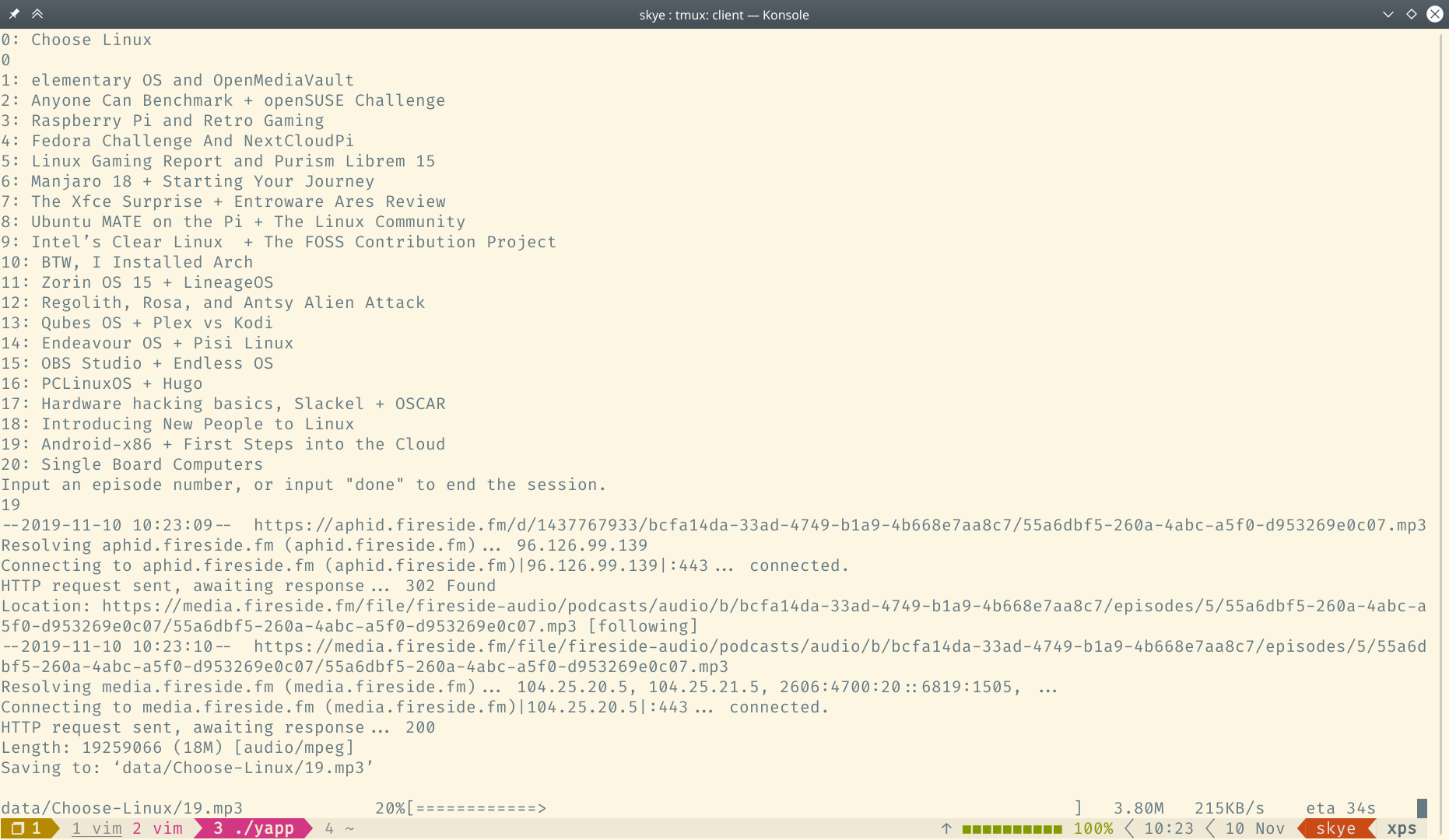The height and width of the screenshot is (840, 1449).
Task: Close the Konsole window
Action: tap(1434, 14)
